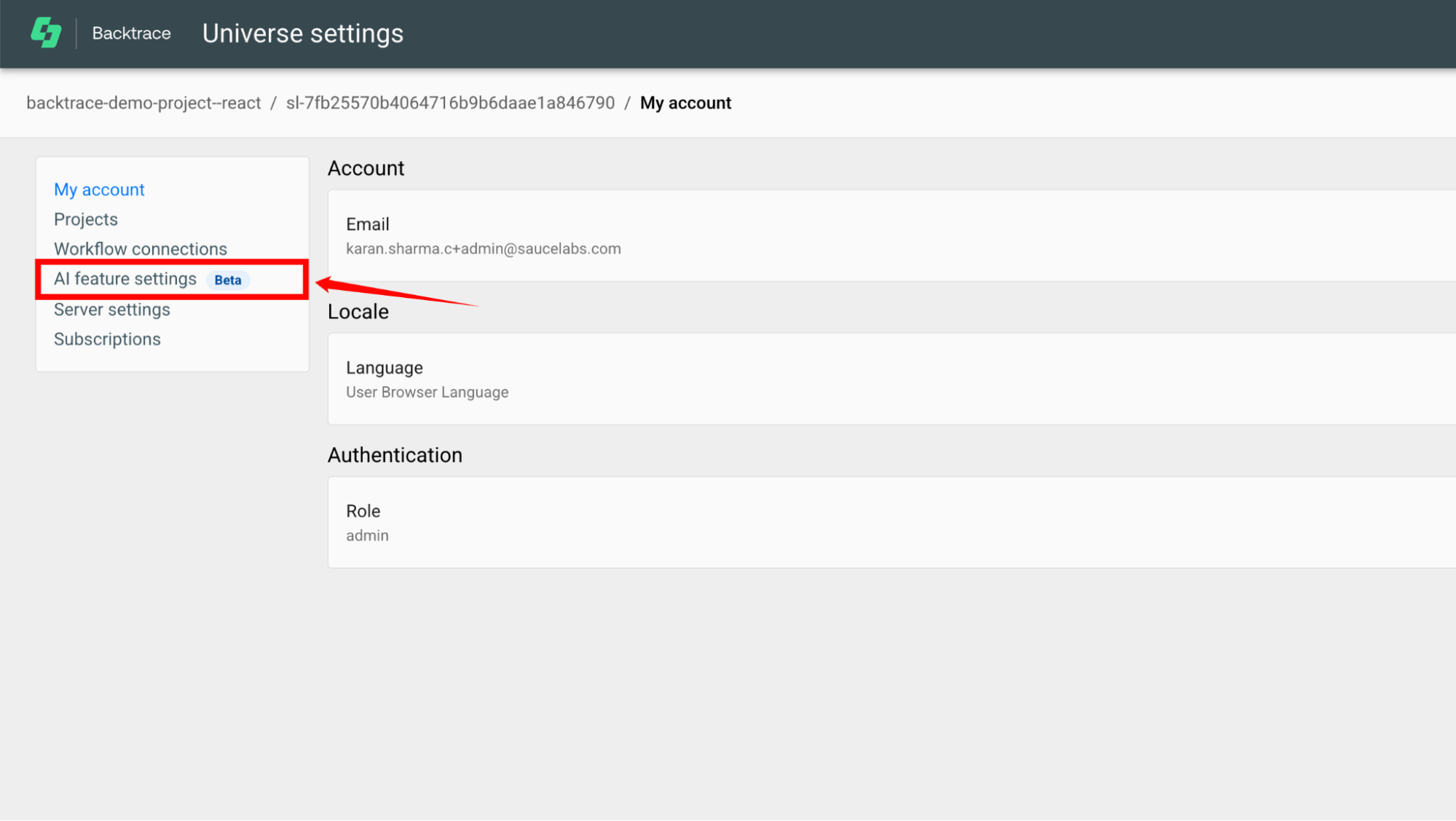This screenshot has height=821, width=1456.
Task: Click the Beta badge beside AI feature settings
Action: tap(228, 280)
